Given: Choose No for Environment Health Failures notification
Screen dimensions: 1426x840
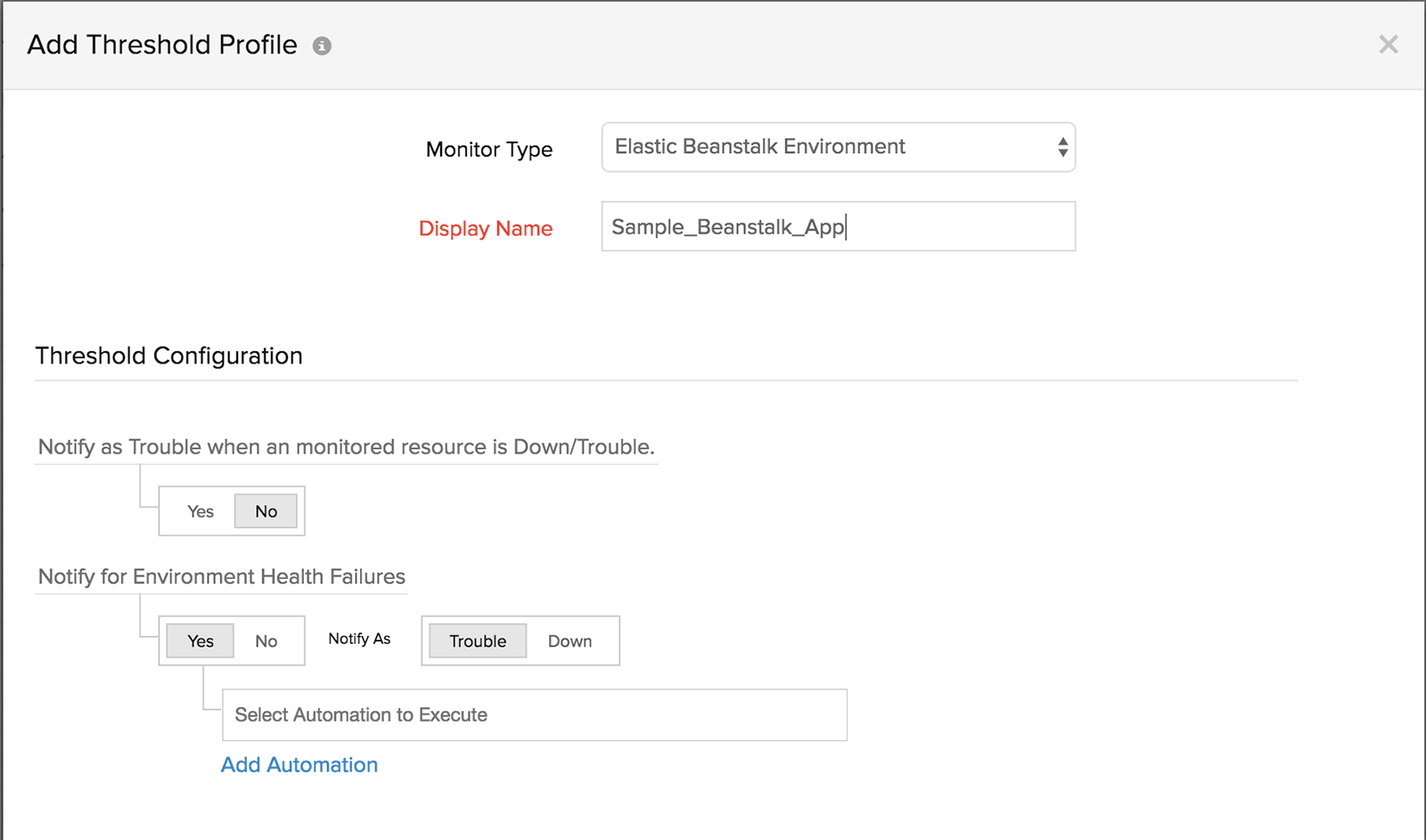Looking at the screenshot, I should pos(266,641).
